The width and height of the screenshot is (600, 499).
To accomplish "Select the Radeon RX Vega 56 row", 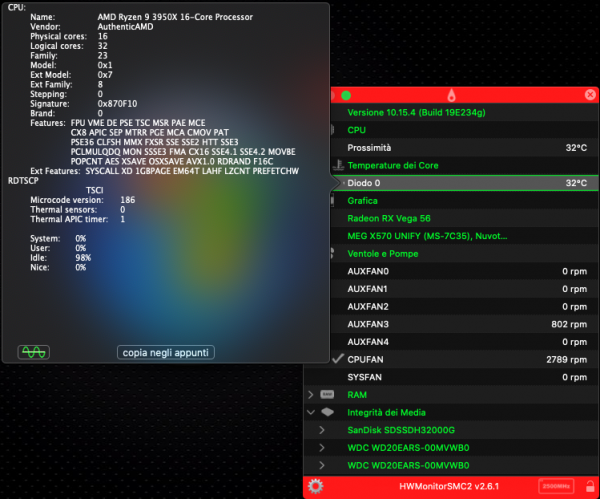I will (465, 218).
